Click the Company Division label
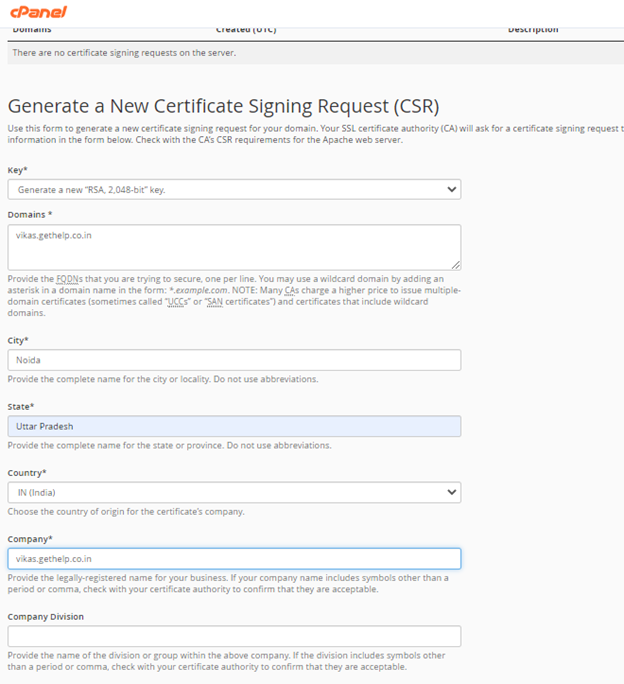 point(48,617)
